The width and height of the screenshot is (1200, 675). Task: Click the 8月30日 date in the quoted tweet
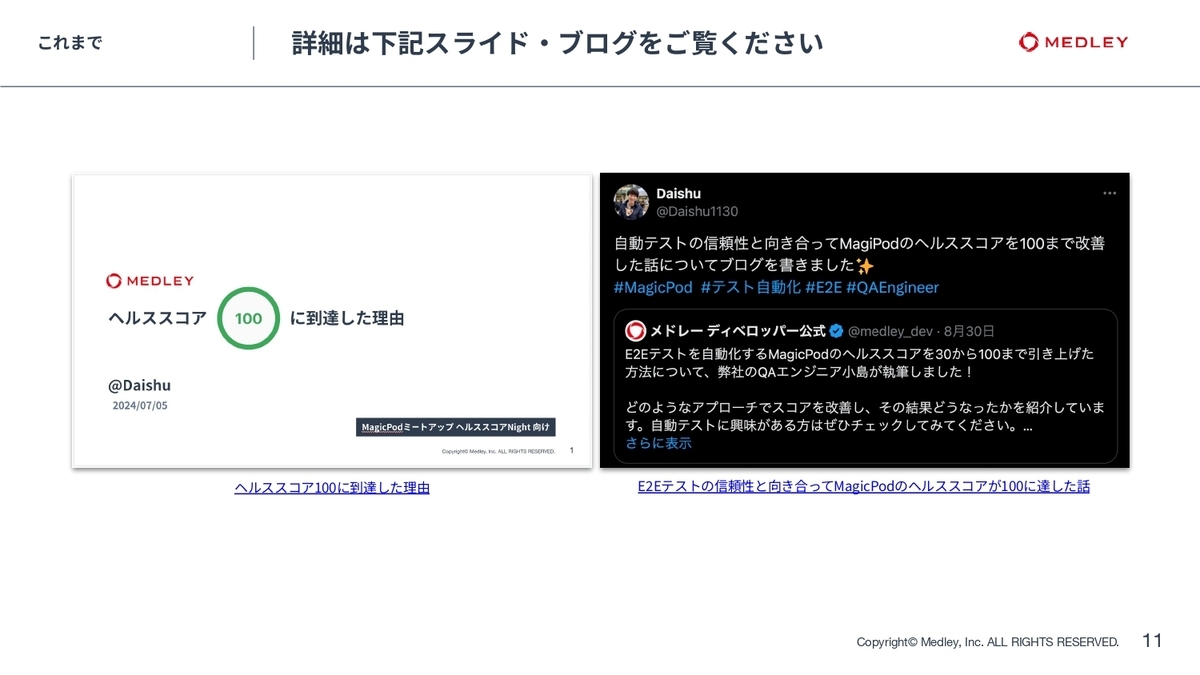(x=968, y=331)
